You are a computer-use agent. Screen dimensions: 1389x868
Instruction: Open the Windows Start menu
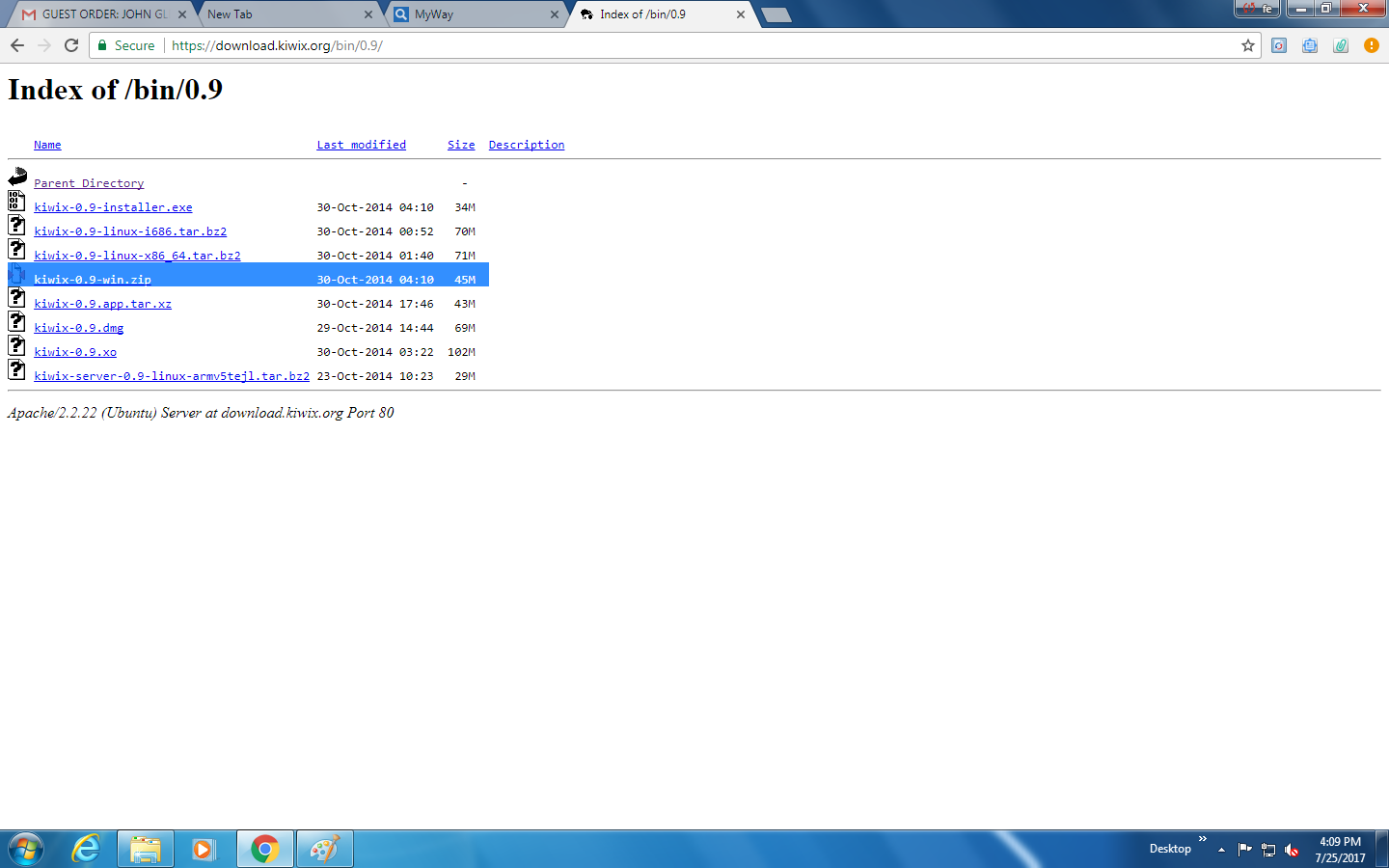point(26,849)
